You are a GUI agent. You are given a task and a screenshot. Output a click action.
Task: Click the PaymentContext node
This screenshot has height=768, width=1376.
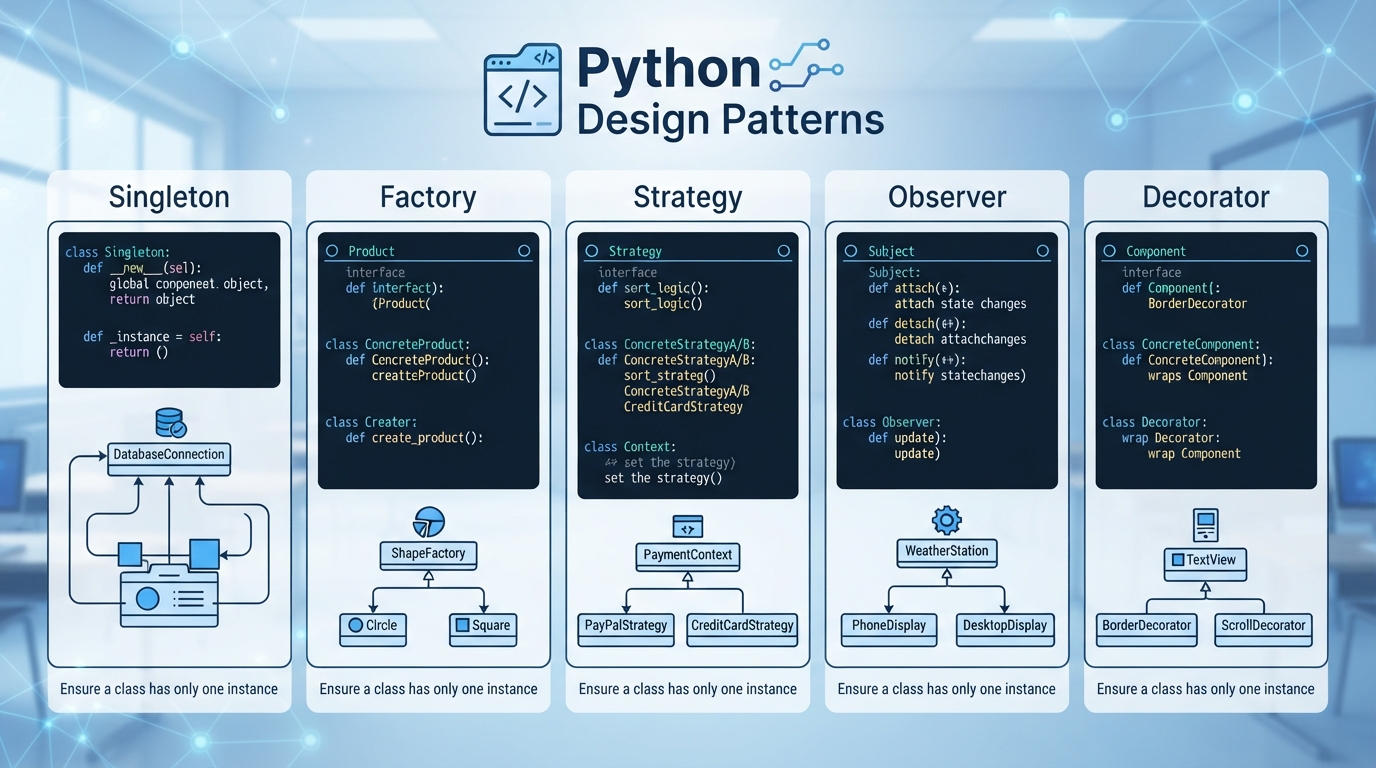(x=688, y=555)
